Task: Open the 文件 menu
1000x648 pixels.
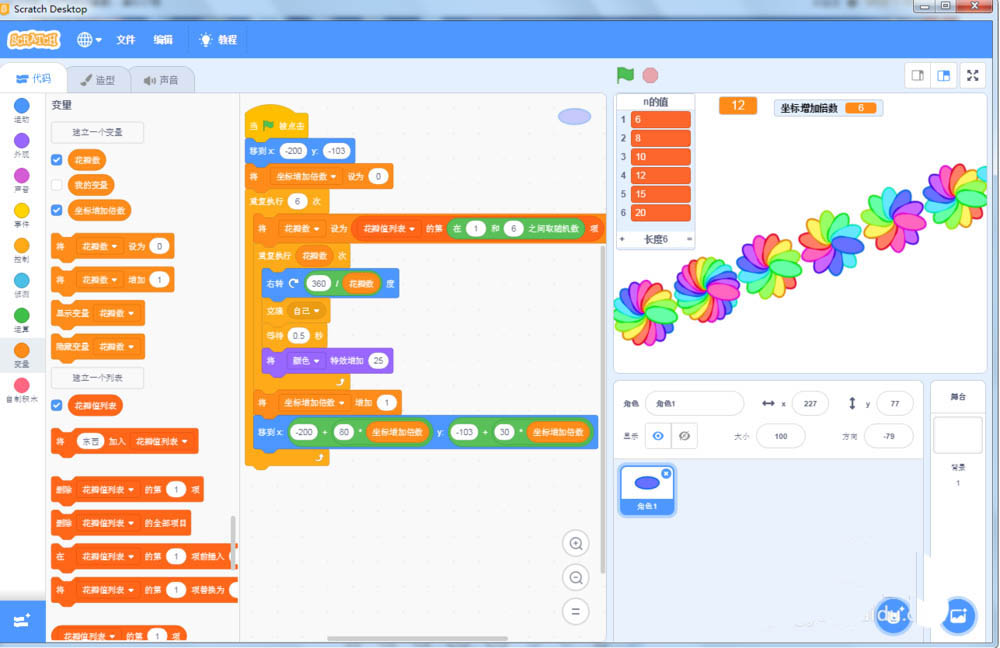Action: pos(126,40)
